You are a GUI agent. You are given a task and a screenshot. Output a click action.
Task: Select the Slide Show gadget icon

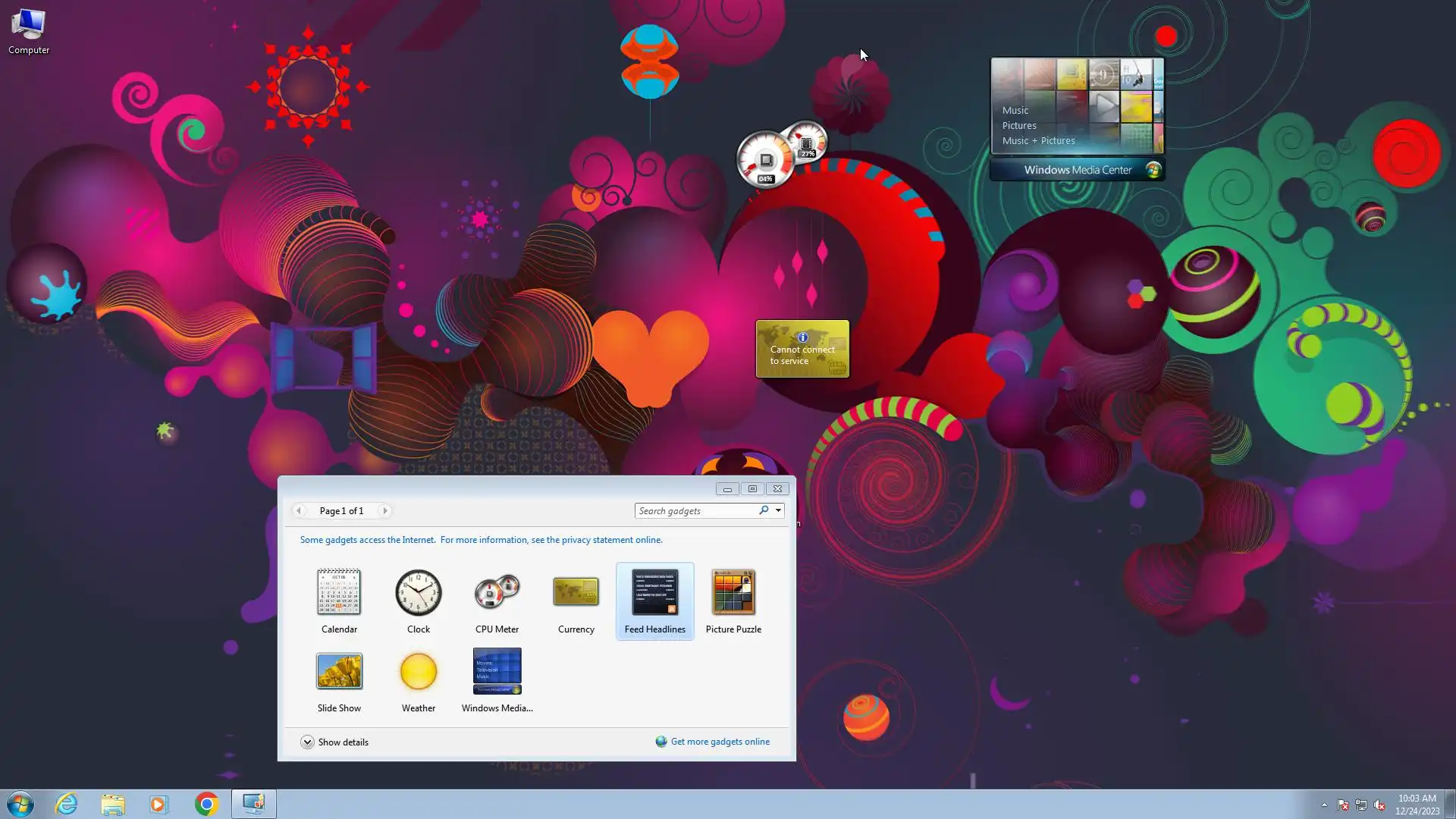[x=339, y=671]
